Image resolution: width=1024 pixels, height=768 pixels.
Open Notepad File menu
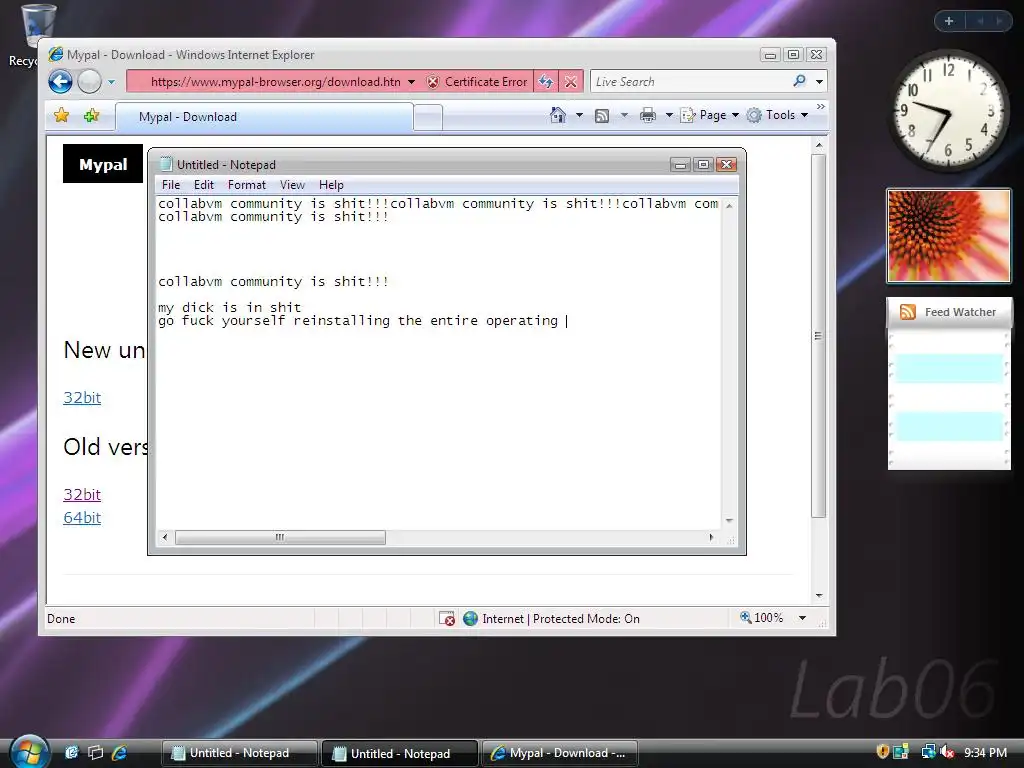(x=170, y=185)
